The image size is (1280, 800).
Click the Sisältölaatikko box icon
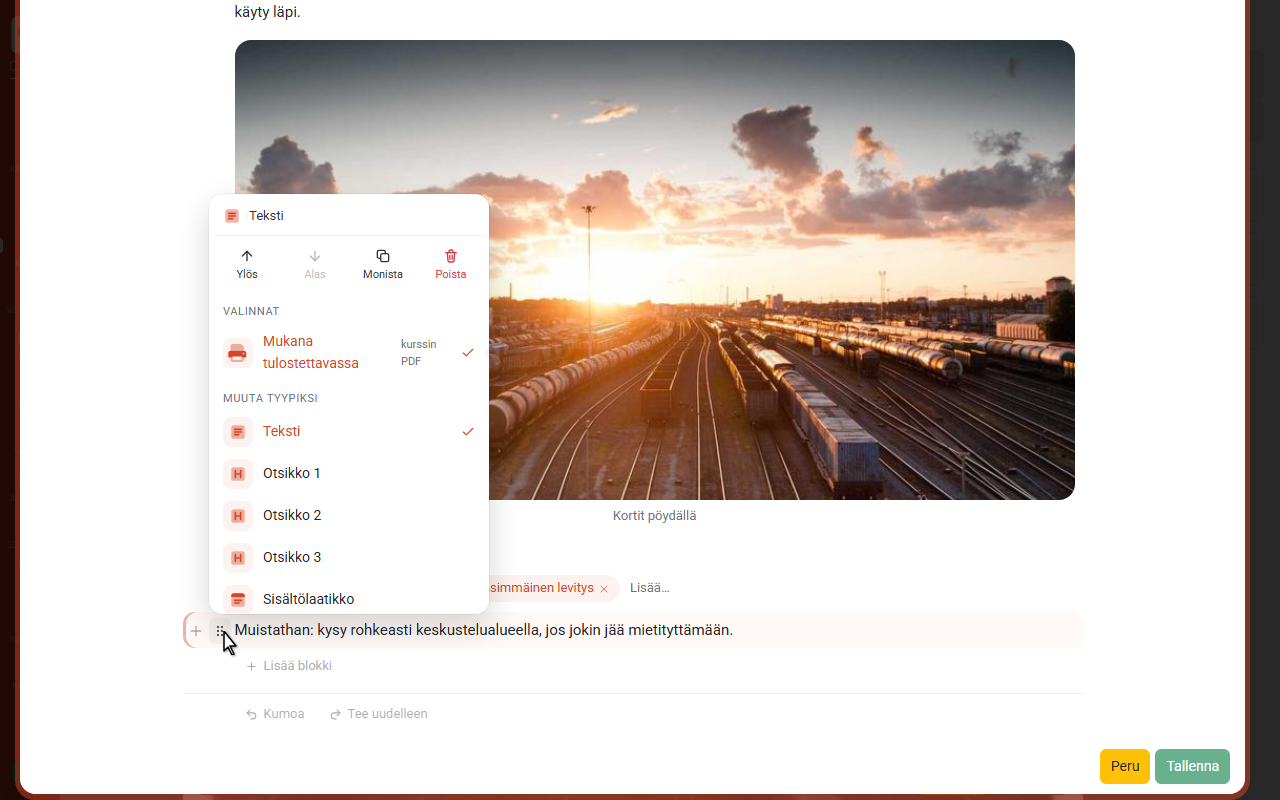pyautogui.click(x=238, y=599)
